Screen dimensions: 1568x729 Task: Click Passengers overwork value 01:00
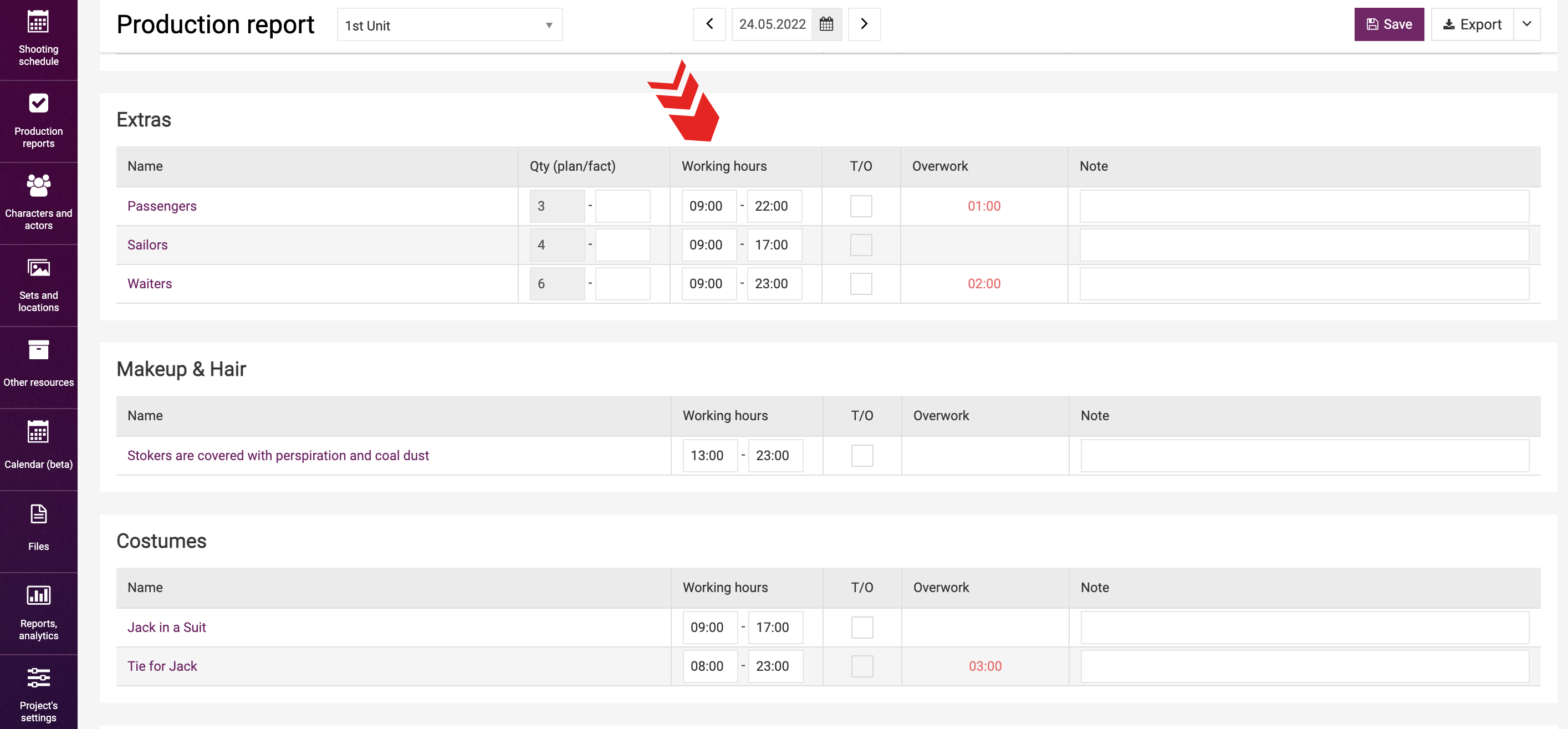pos(984,206)
